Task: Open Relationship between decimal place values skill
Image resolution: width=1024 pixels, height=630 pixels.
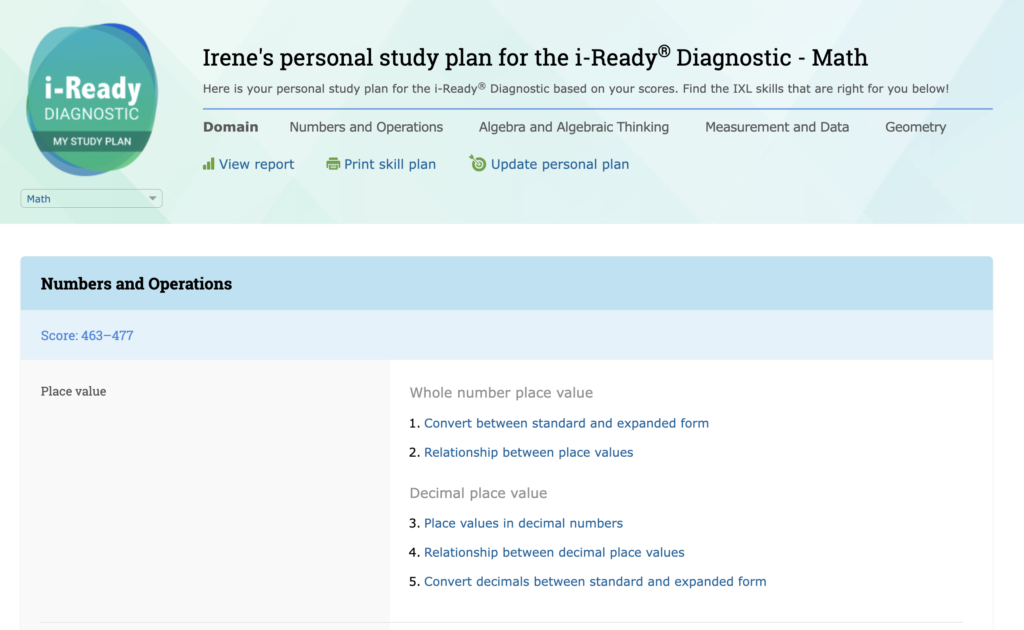Action: [554, 552]
